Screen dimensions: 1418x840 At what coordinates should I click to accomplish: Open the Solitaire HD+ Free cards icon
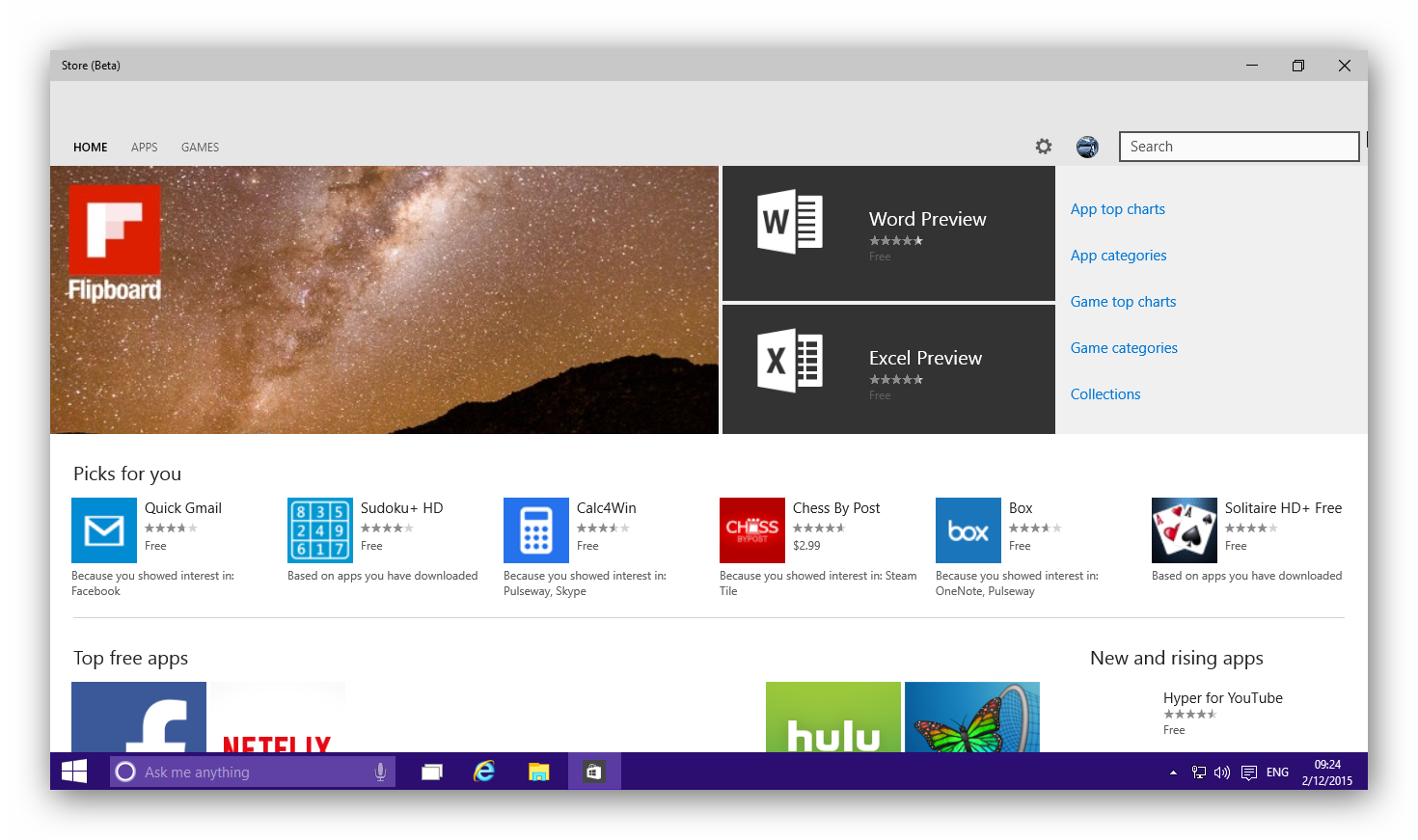tap(1185, 530)
